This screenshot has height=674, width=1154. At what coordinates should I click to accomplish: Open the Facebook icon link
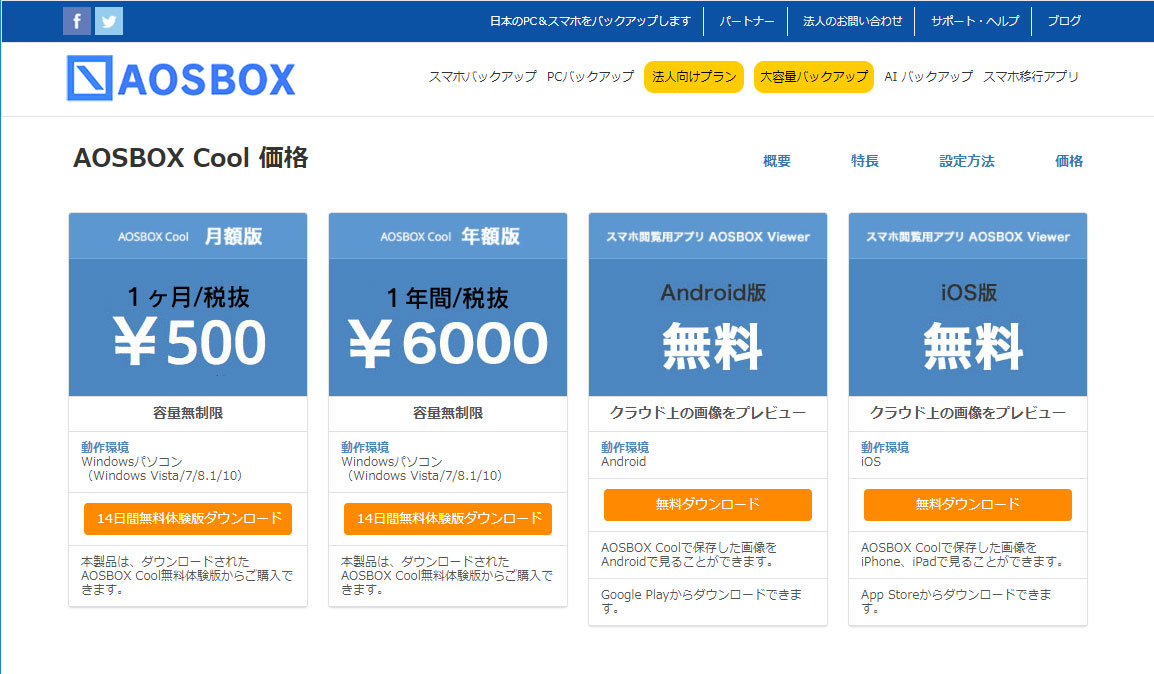(x=77, y=21)
